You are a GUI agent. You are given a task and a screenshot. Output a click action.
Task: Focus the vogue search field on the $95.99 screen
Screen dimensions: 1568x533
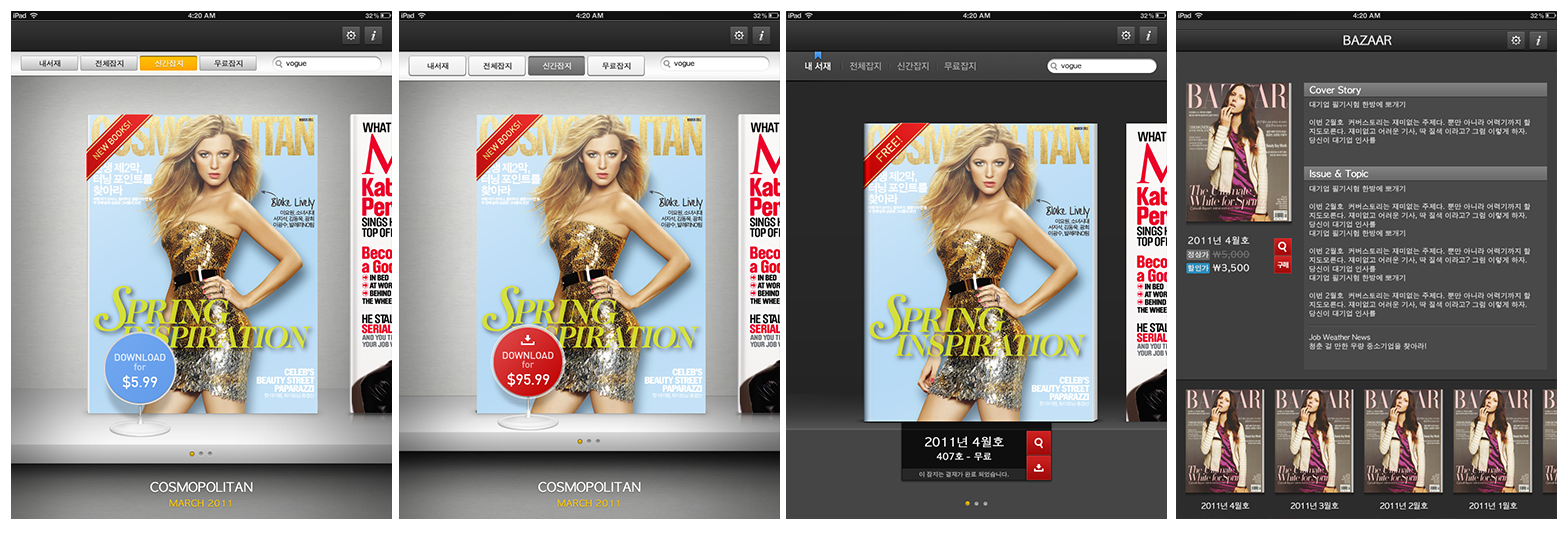[715, 63]
